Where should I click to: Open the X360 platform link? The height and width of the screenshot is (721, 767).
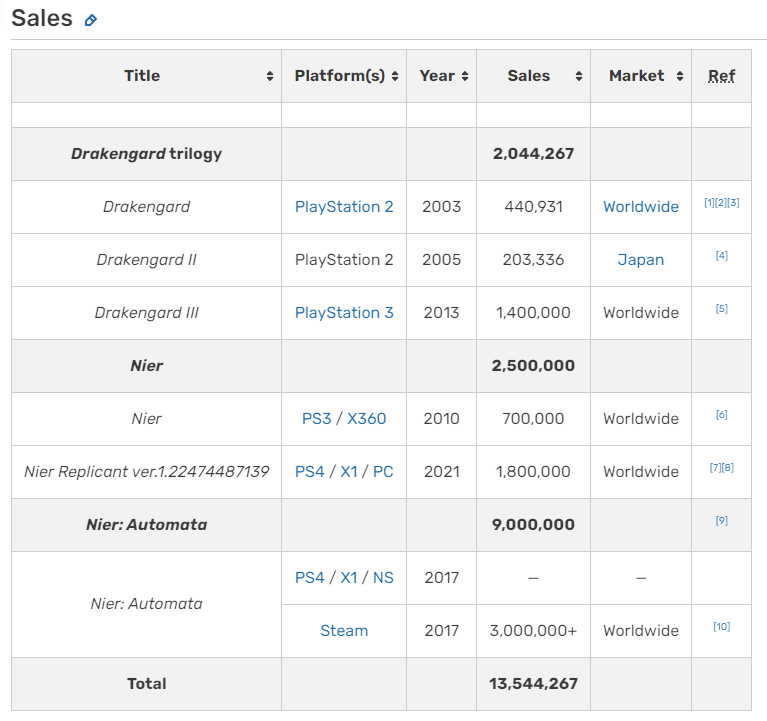pyautogui.click(x=367, y=419)
